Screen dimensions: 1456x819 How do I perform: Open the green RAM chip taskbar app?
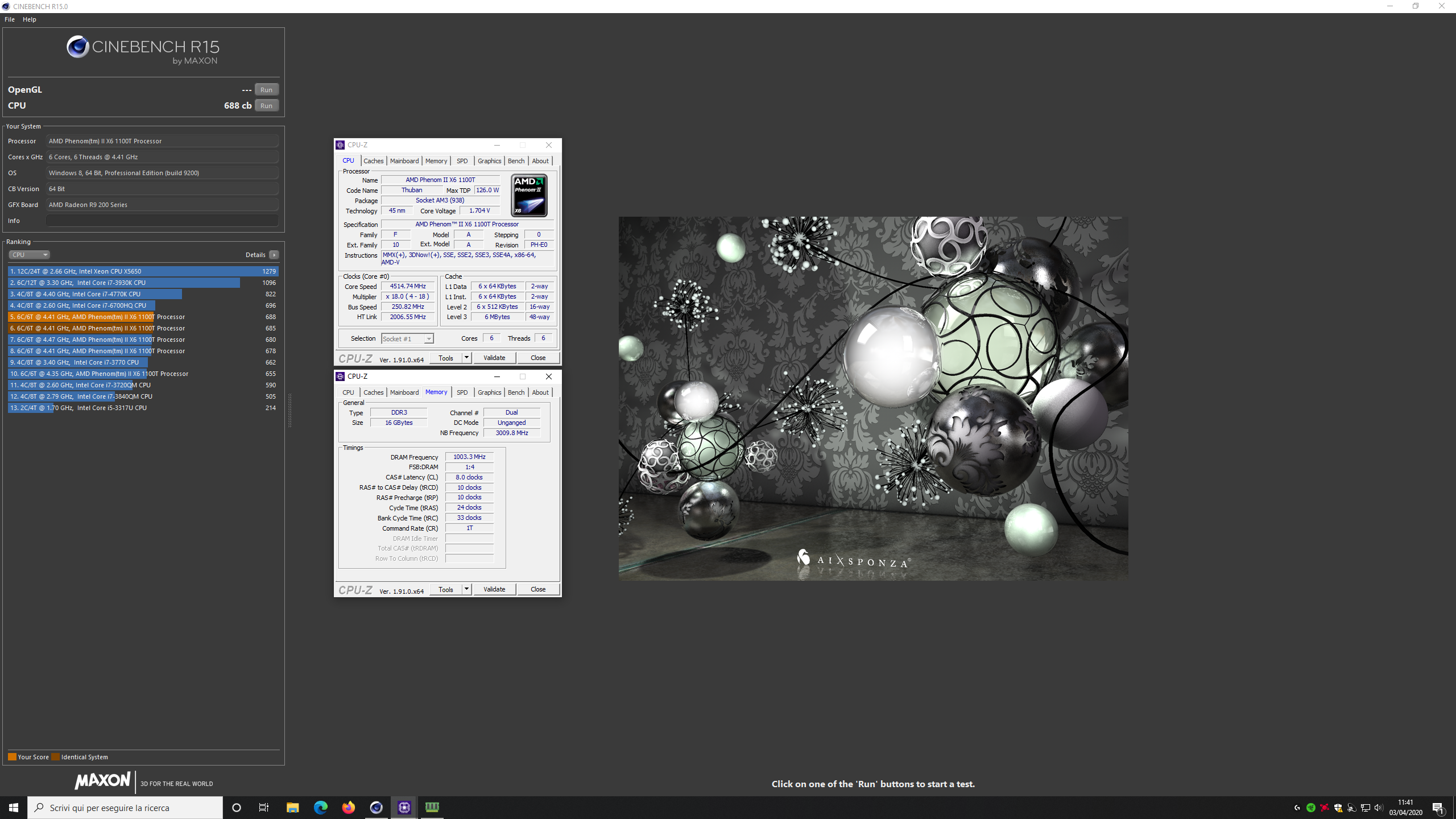[x=432, y=808]
